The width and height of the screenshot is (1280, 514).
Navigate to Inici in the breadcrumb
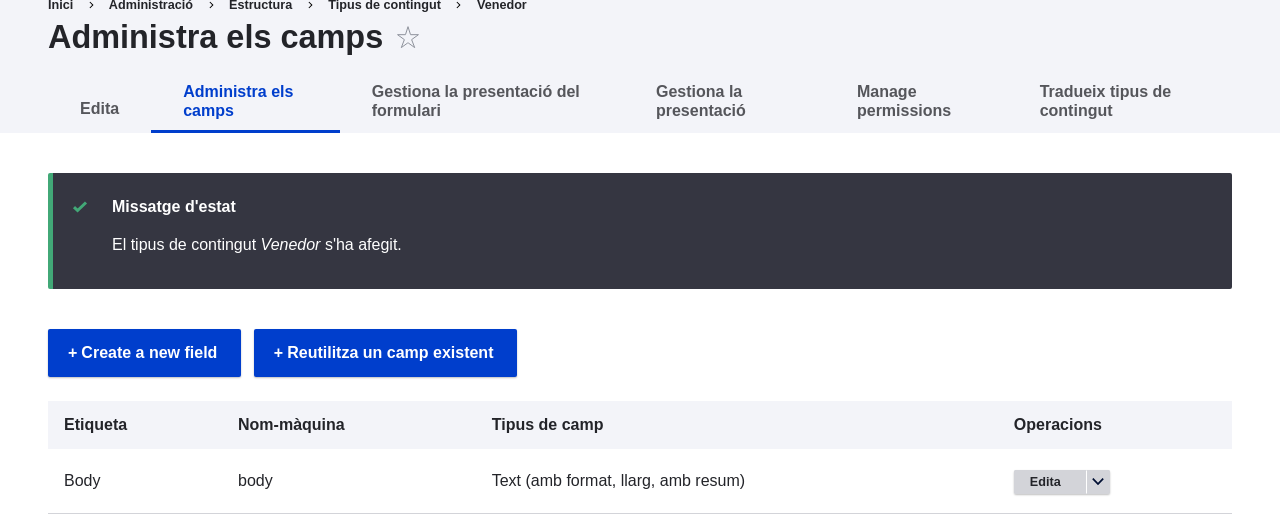(x=60, y=5)
